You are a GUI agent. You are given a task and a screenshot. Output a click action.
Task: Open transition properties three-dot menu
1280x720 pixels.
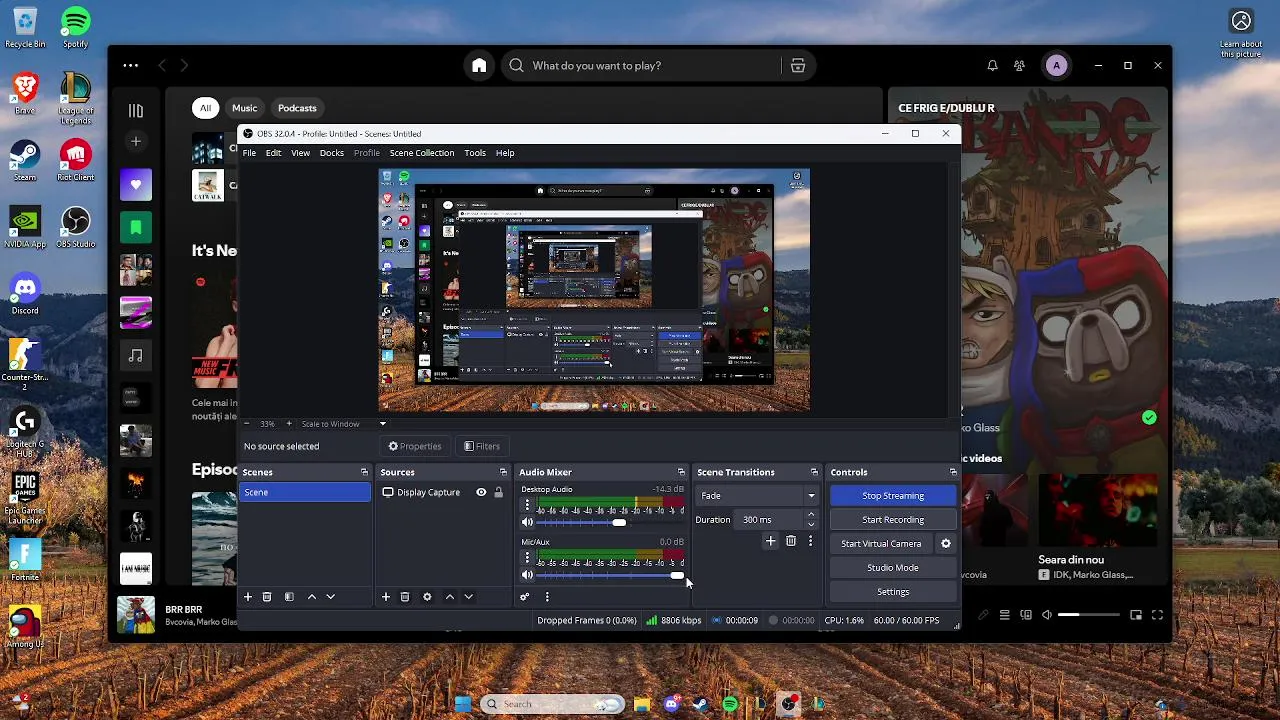tap(810, 541)
